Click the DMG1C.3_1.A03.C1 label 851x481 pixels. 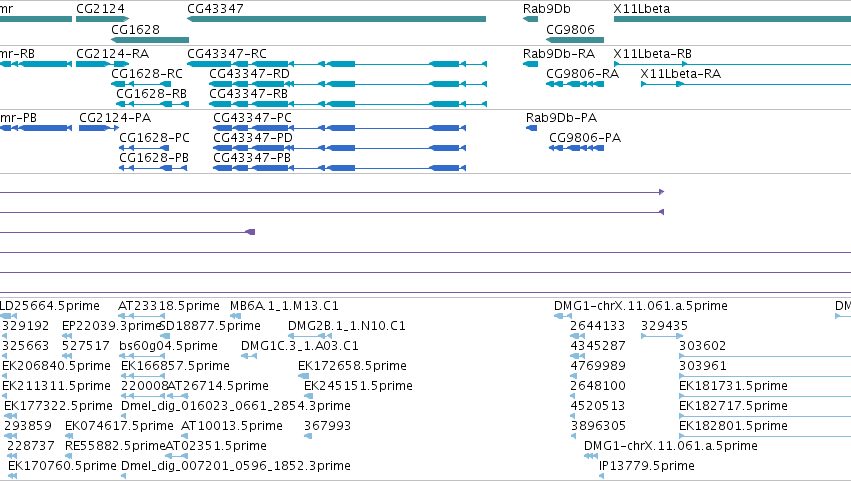click(x=300, y=346)
